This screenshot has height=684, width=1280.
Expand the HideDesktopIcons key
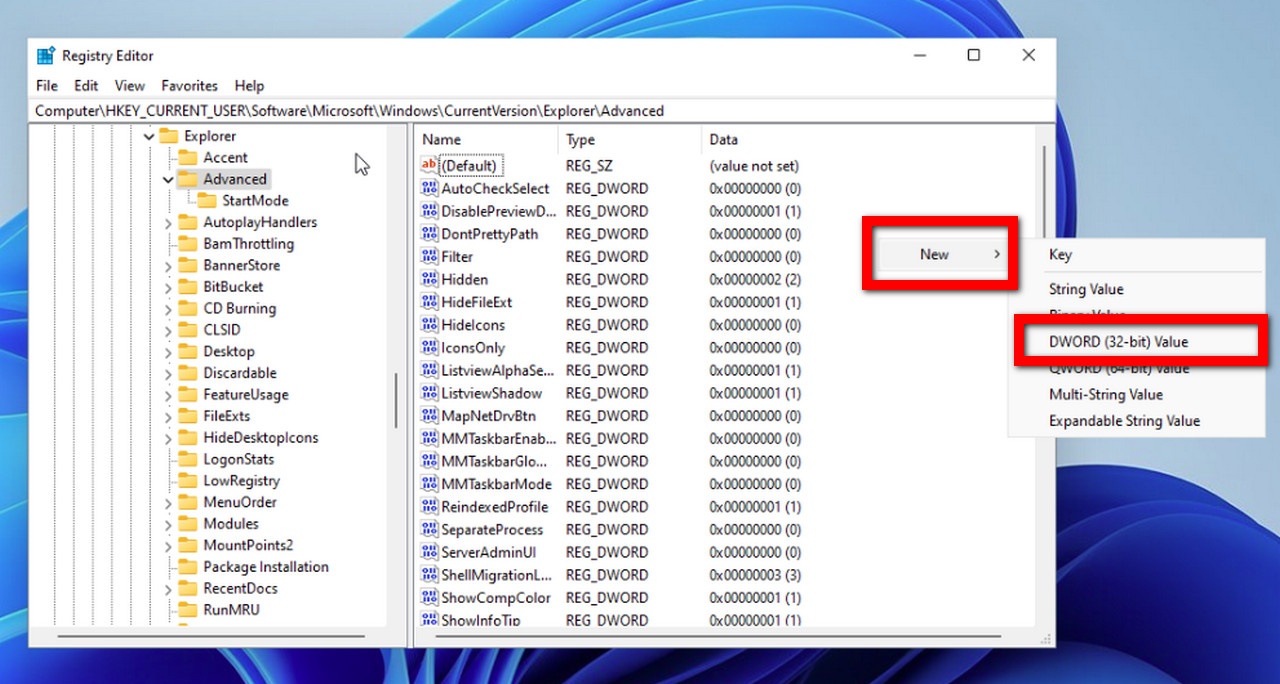168,438
